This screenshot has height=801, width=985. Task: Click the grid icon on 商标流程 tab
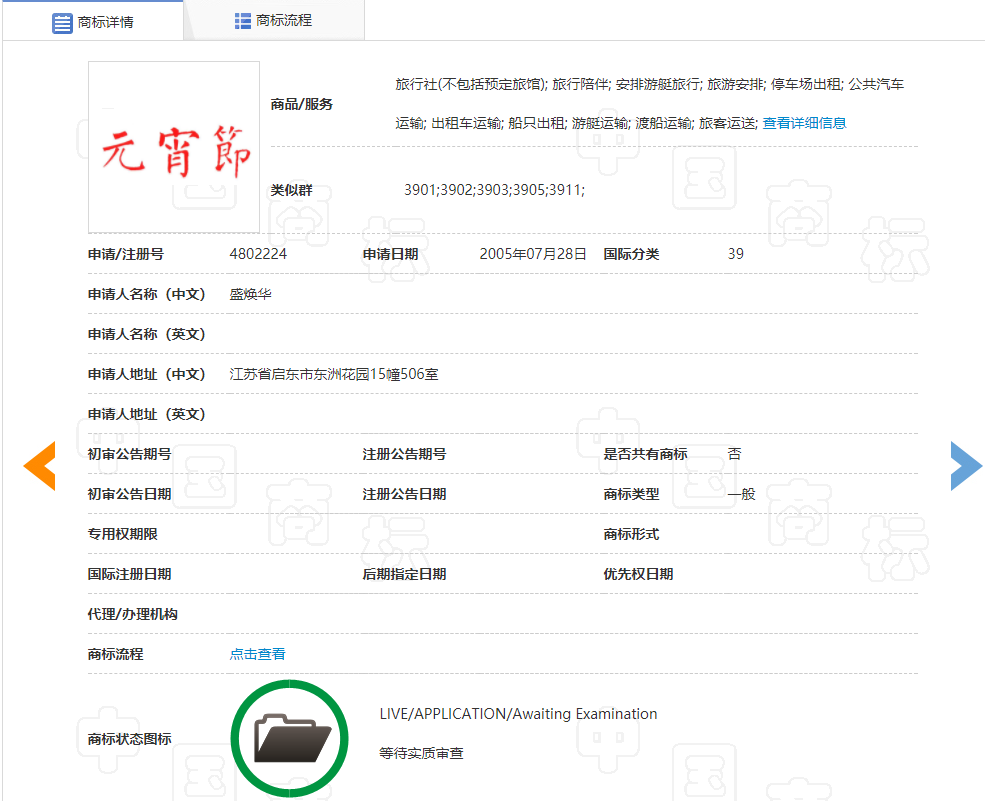[x=243, y=21]
